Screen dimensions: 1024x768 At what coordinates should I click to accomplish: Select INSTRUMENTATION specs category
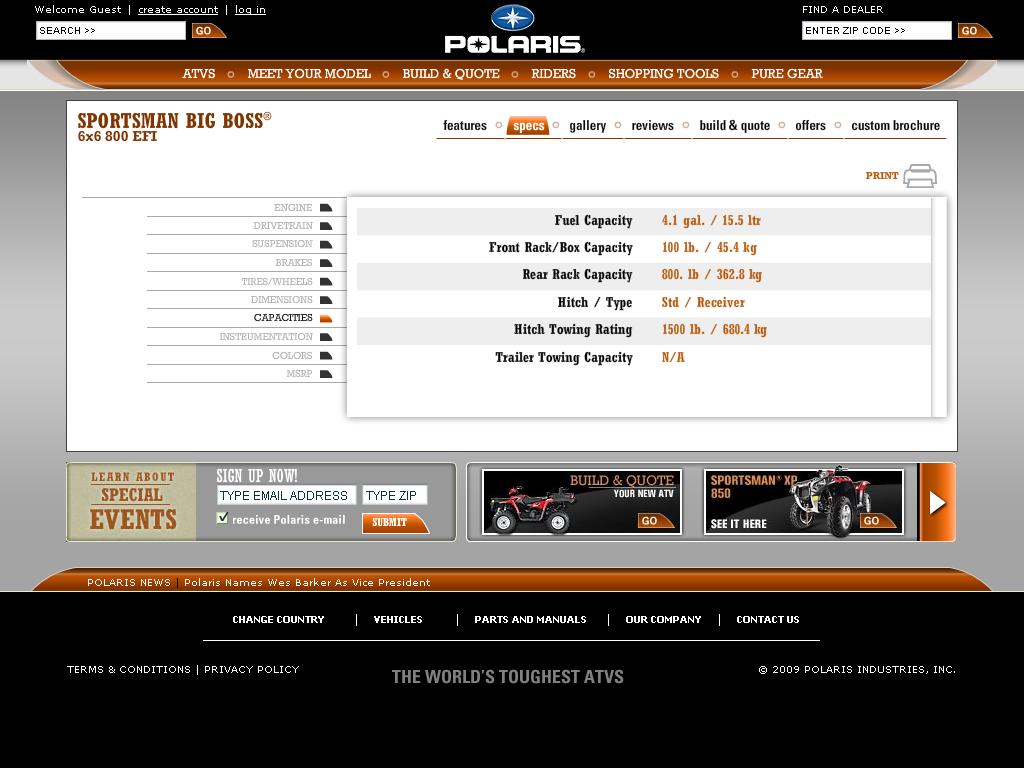tap(266, 337)
